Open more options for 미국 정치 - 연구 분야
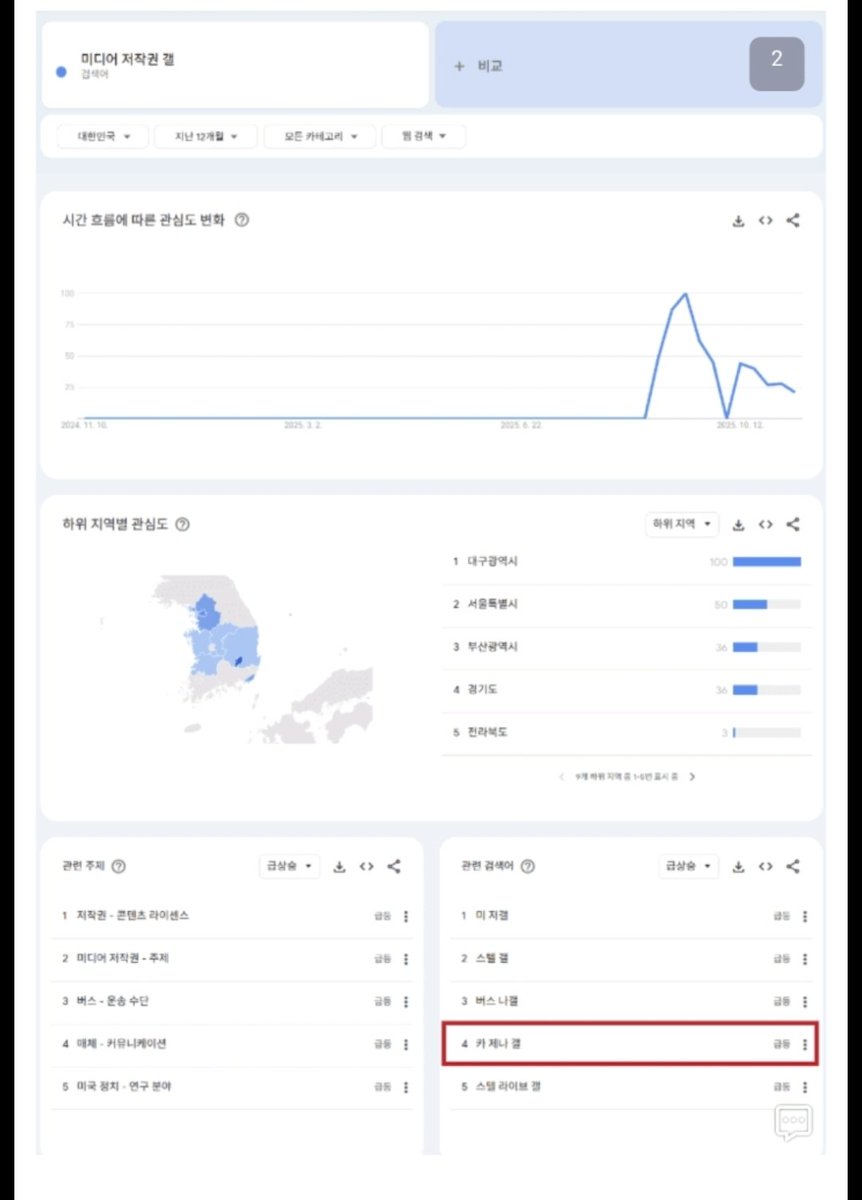The image size is (862, 1200). pos(405,1087)
